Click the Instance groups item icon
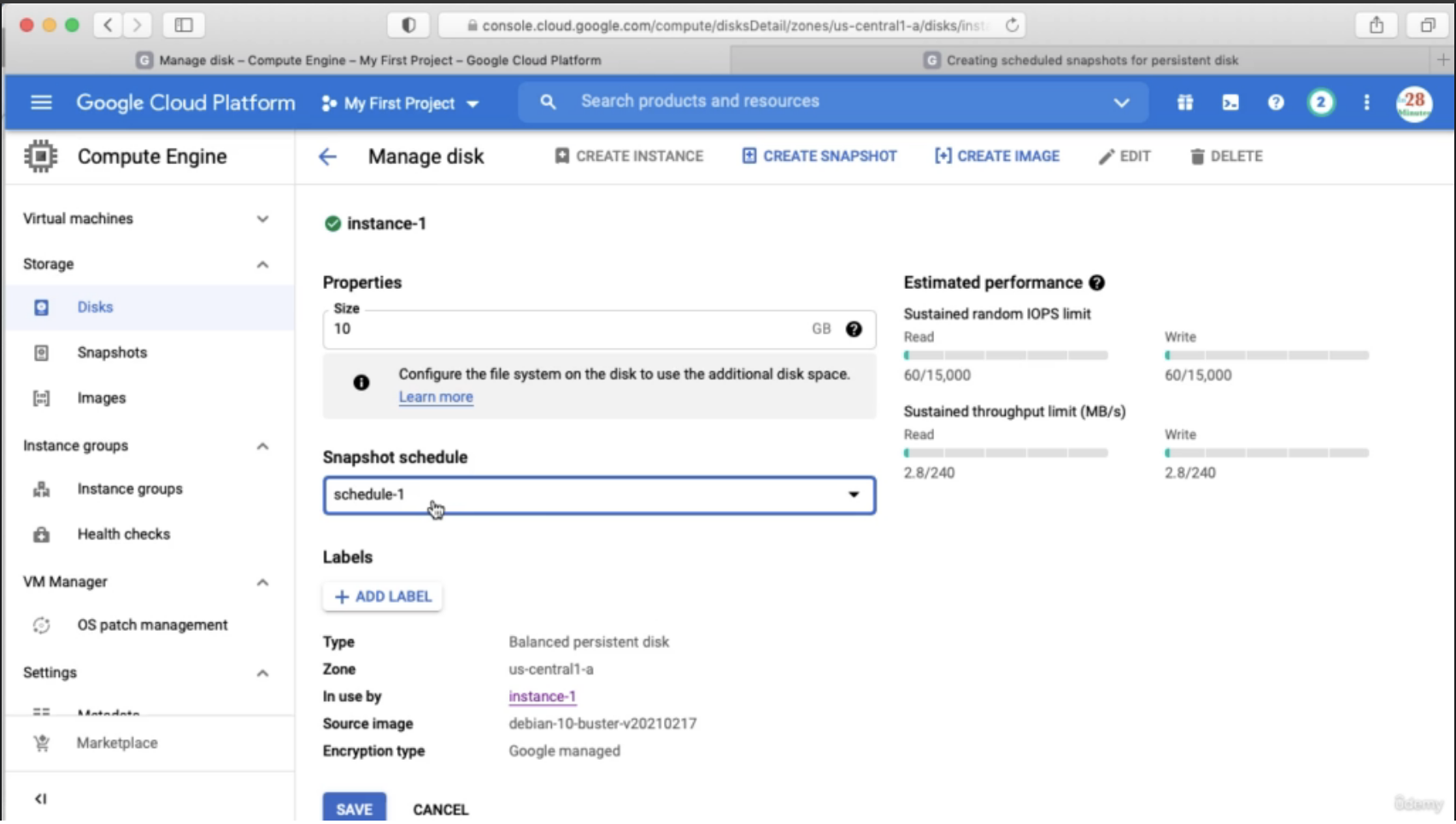Image resolution: width=1456 pixels, height=824 pixels. (41, 489)
